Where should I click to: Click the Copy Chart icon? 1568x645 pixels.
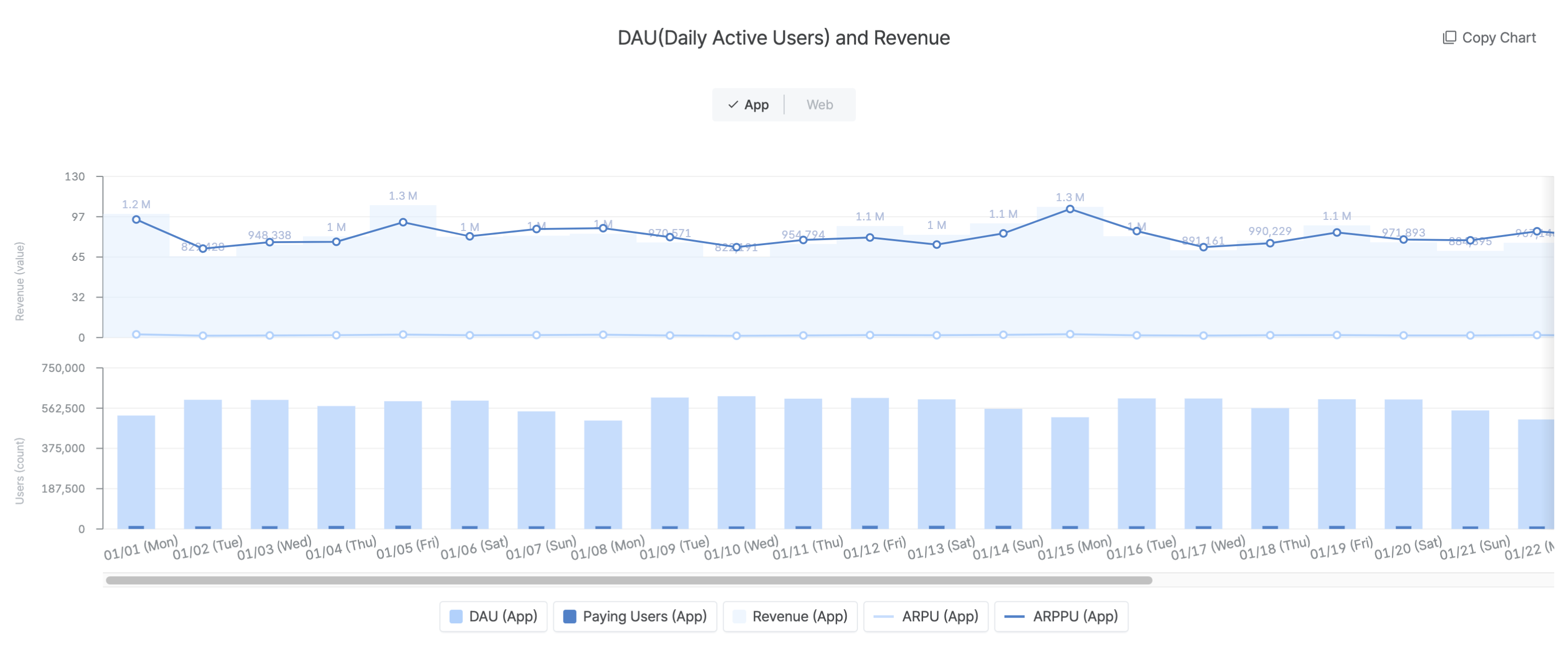point(1449,38)
